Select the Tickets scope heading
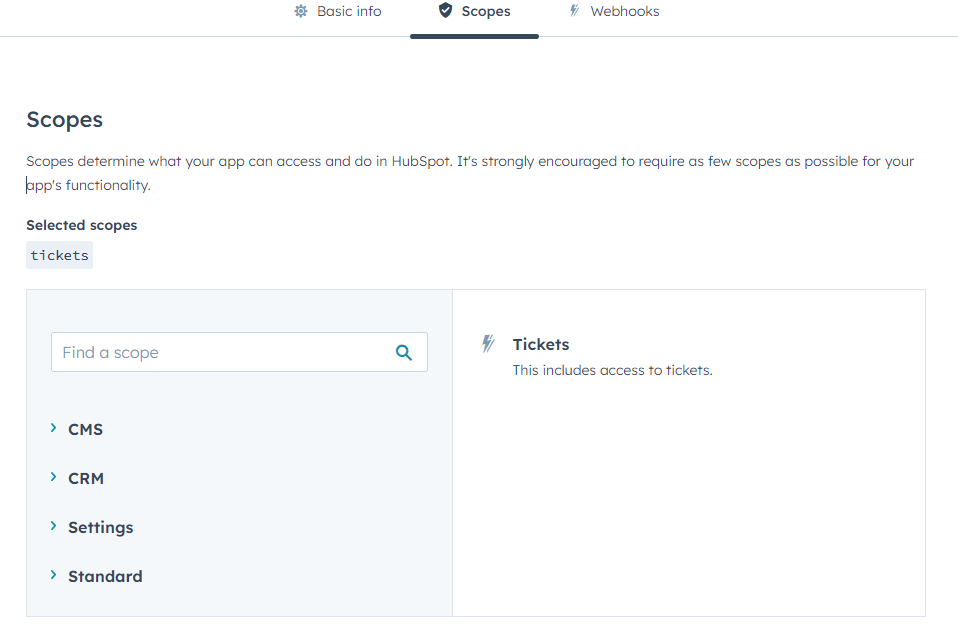 click(541, 344)
